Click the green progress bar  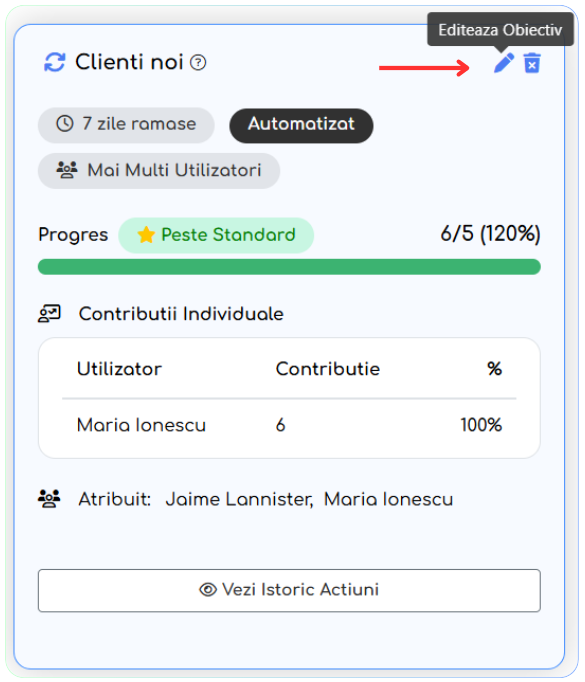click(x=289, y=267)
